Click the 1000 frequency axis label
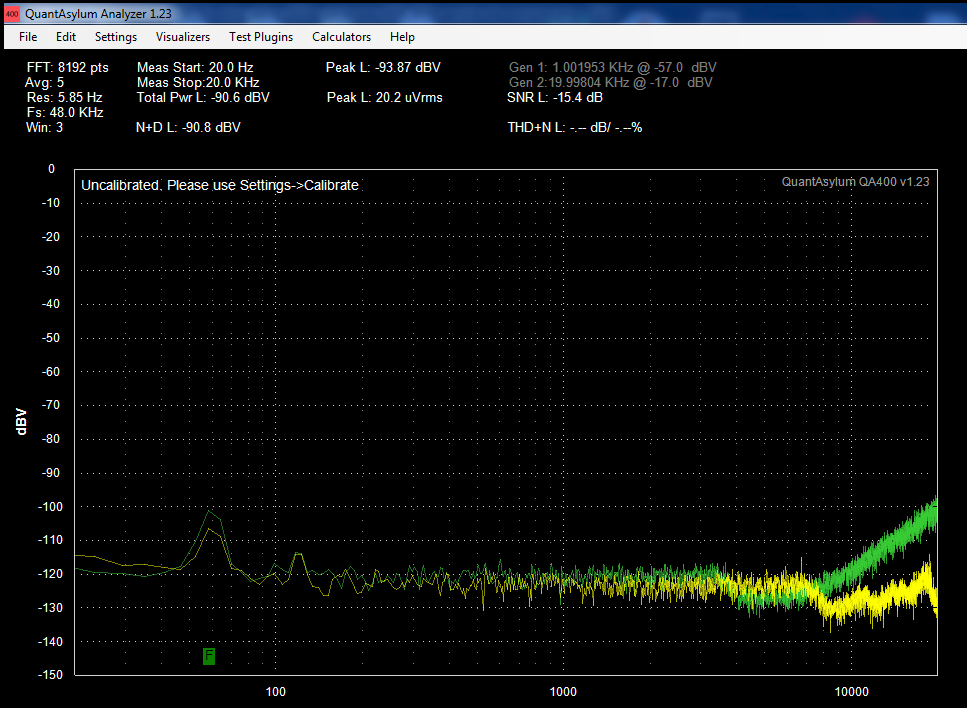Image resolution: width=967 pixels, height=708 pixels. coord(563,691)
